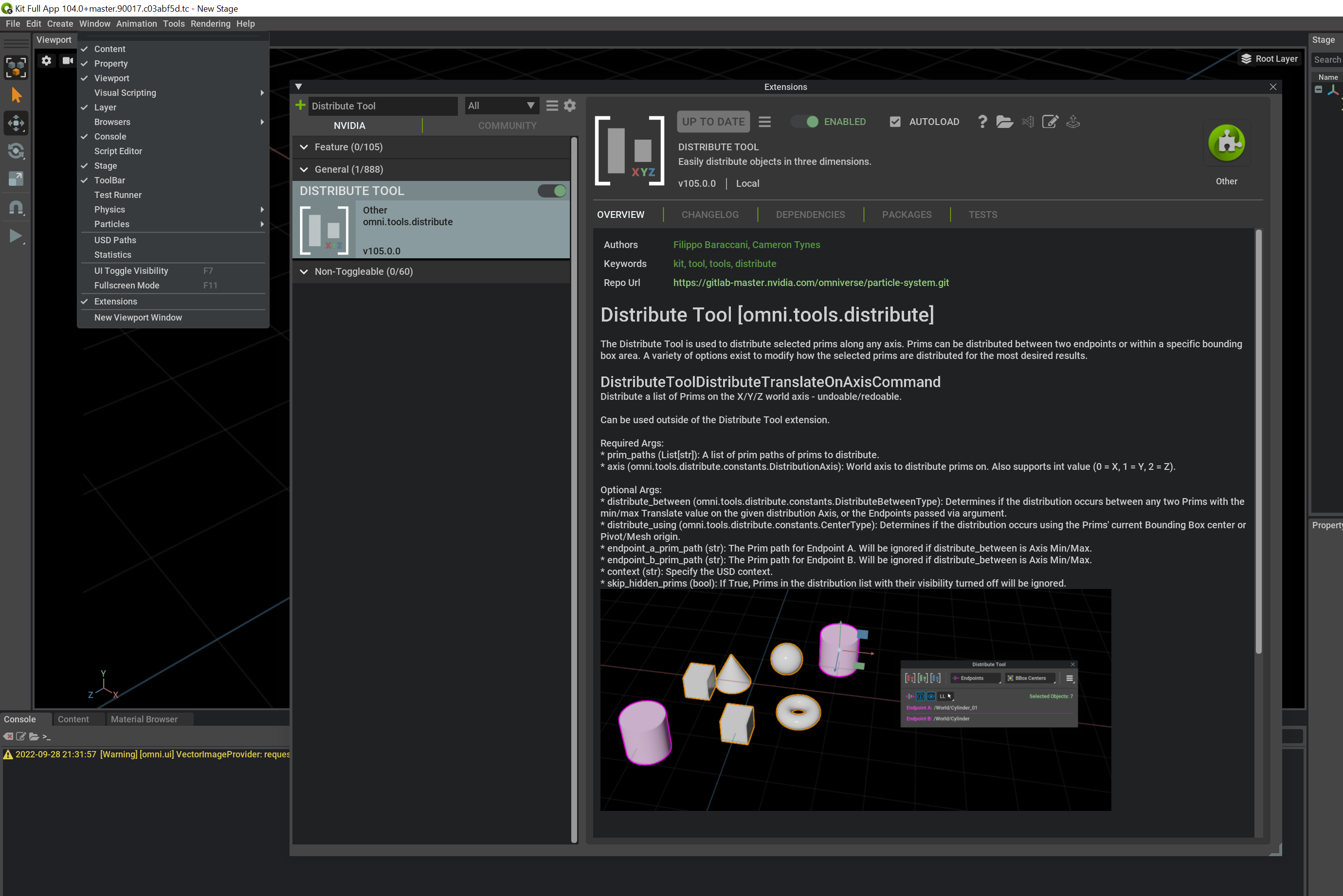Open the Material Browser tab

coord(144,719)
